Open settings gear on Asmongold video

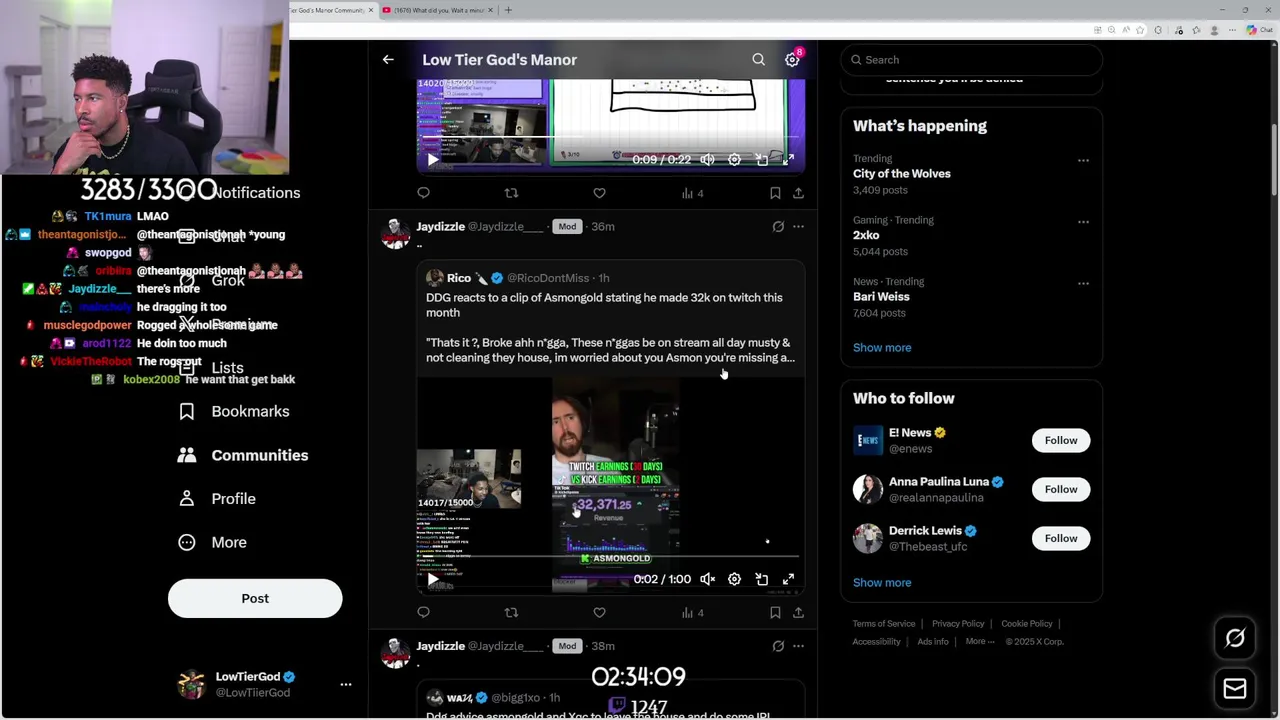pyautogui.click(x=734, y=579)
